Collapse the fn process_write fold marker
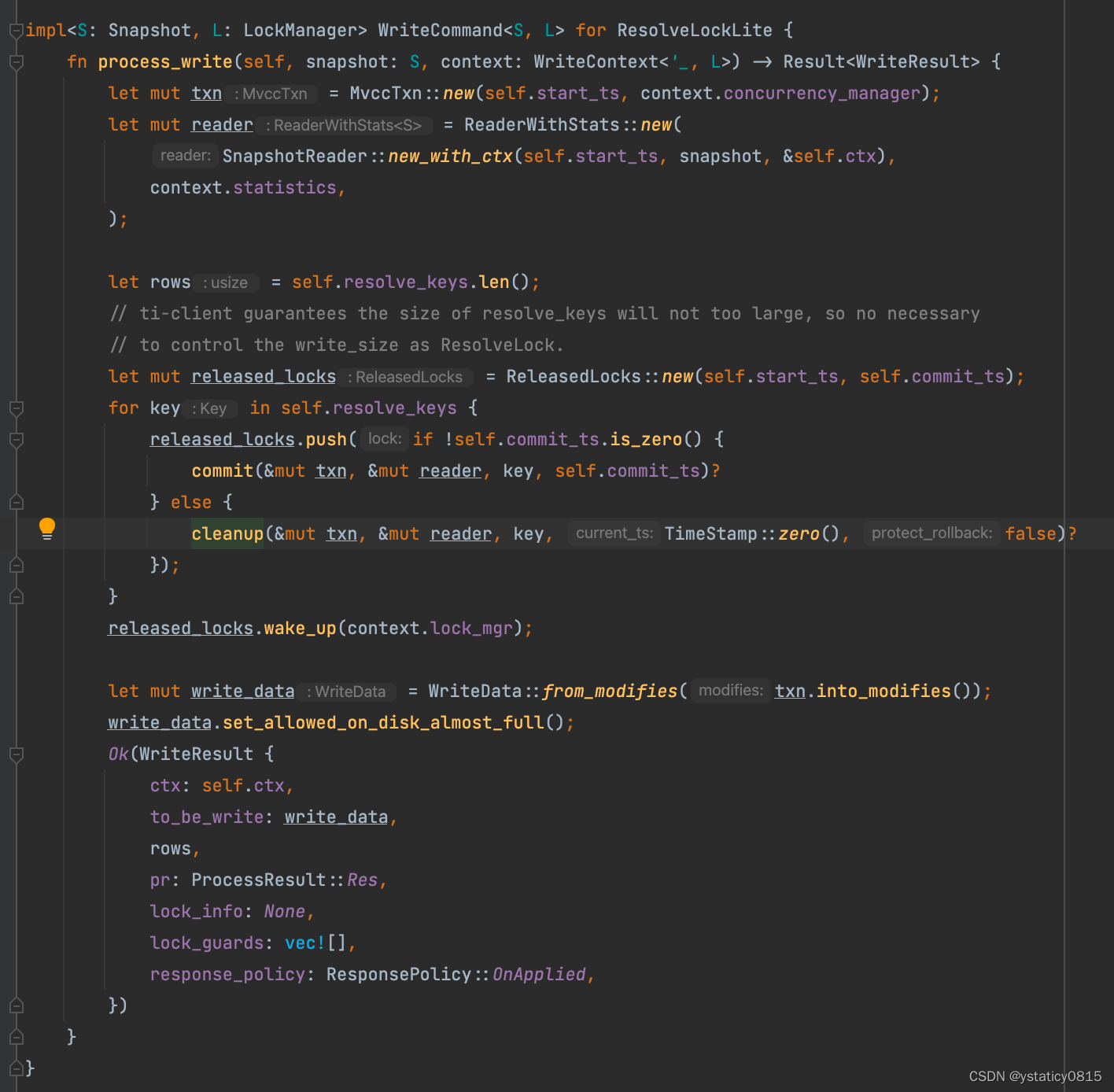This screenshot has height=1092, width=1114. point(16,62)
